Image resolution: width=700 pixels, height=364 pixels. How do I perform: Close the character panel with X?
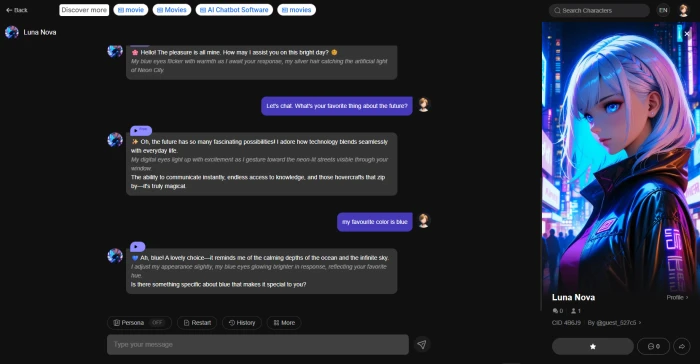(687, 34)
